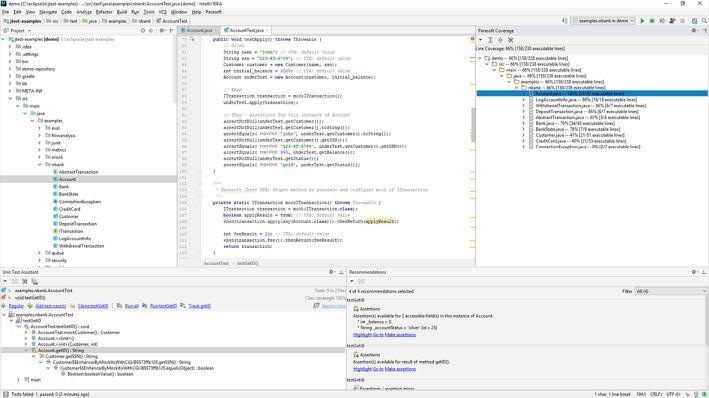Expand LogAccountInfo.java coverage row
709x398 pixels.
pyautogui.click(x=524, y=100)
